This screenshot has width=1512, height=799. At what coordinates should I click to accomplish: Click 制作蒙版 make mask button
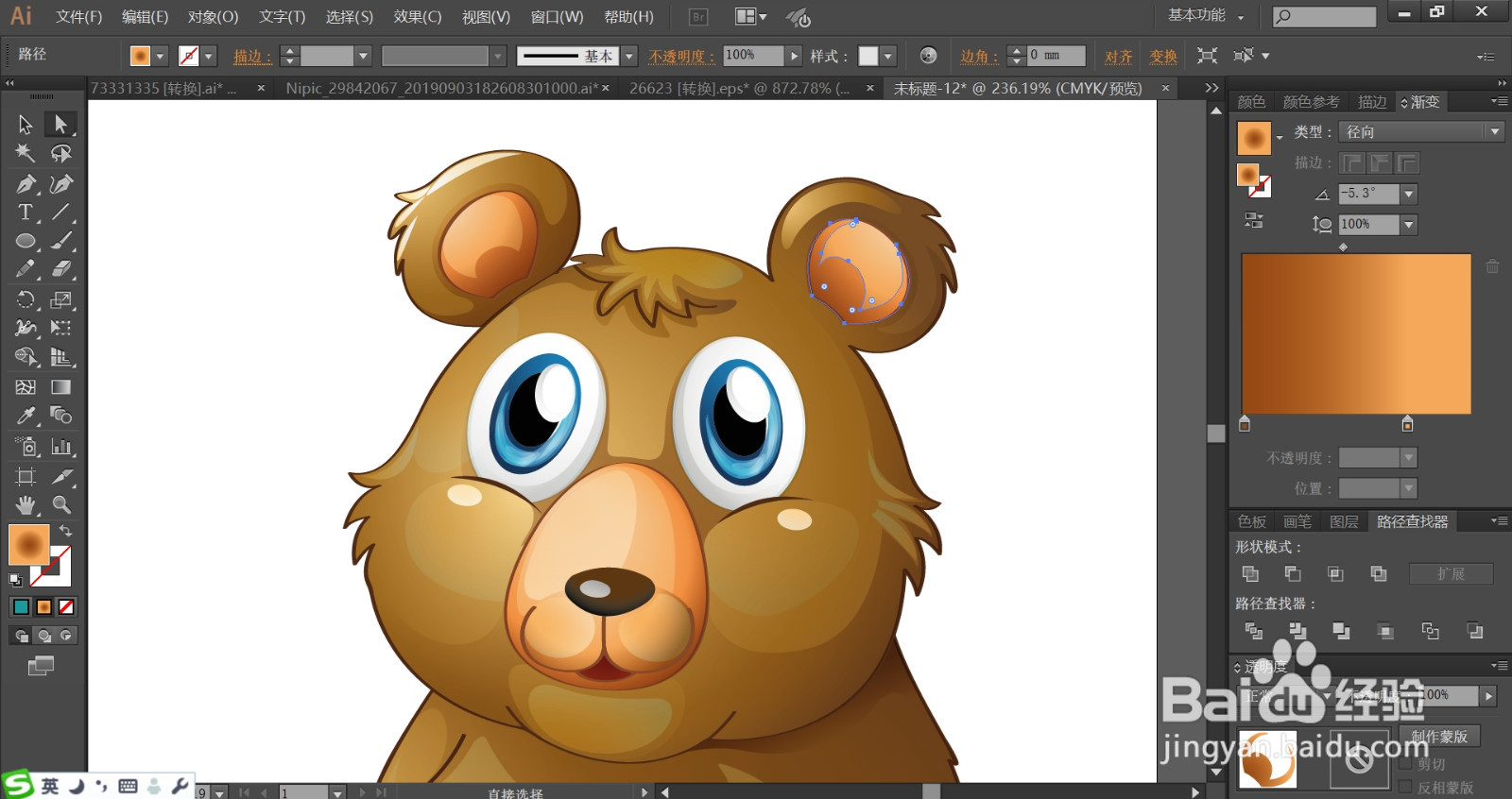point(1439,736)
